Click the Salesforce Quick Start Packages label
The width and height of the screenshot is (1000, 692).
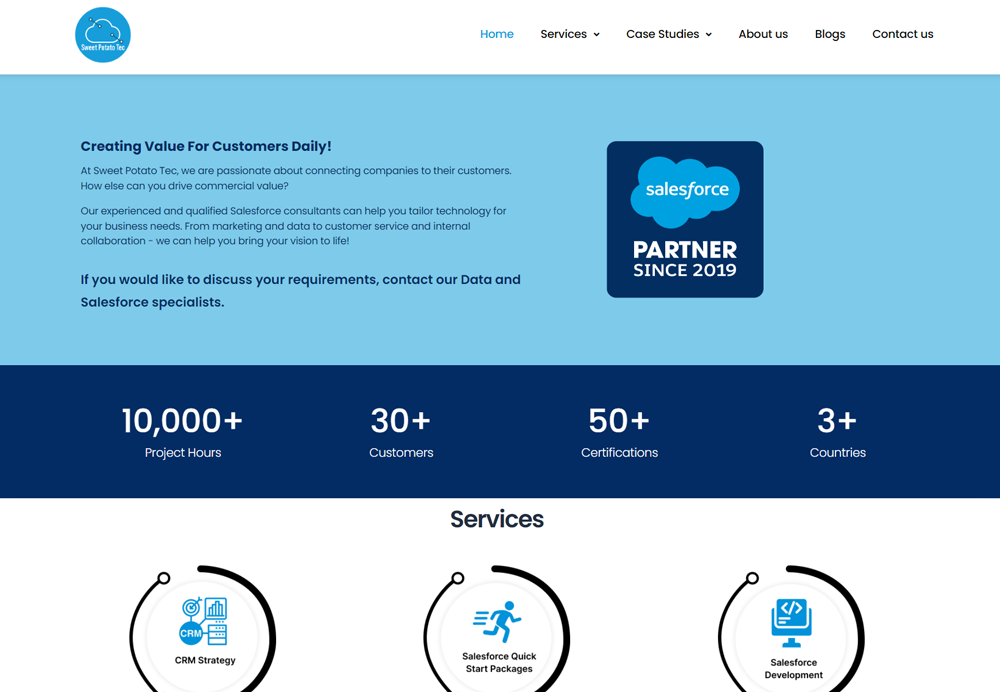499,662
